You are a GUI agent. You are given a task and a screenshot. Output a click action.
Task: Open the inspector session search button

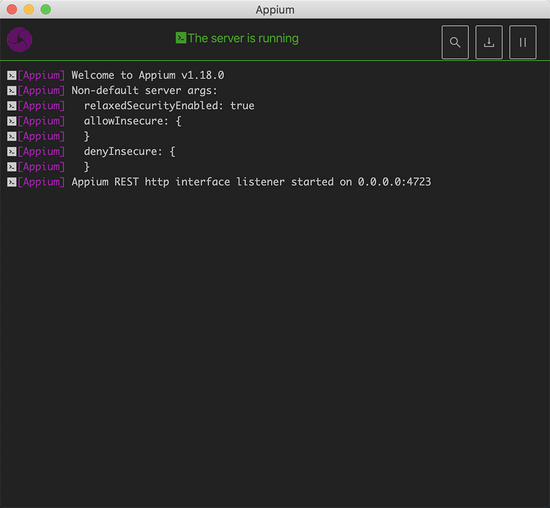click(455, 42)
